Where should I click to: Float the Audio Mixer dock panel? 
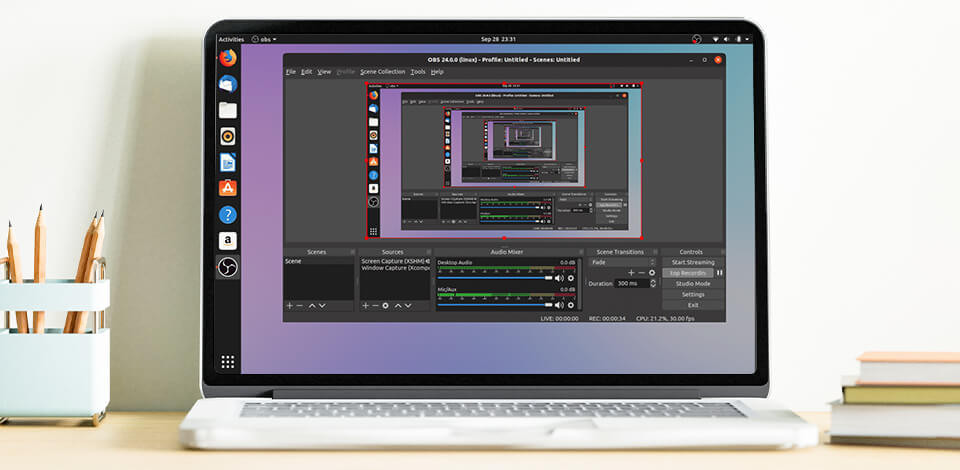pyautogui.click(x=580, y=252)
